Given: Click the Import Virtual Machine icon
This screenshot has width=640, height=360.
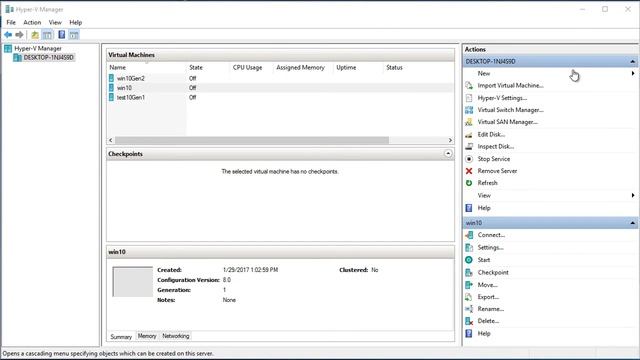Looking at the screenshot, I should (469, 85).
